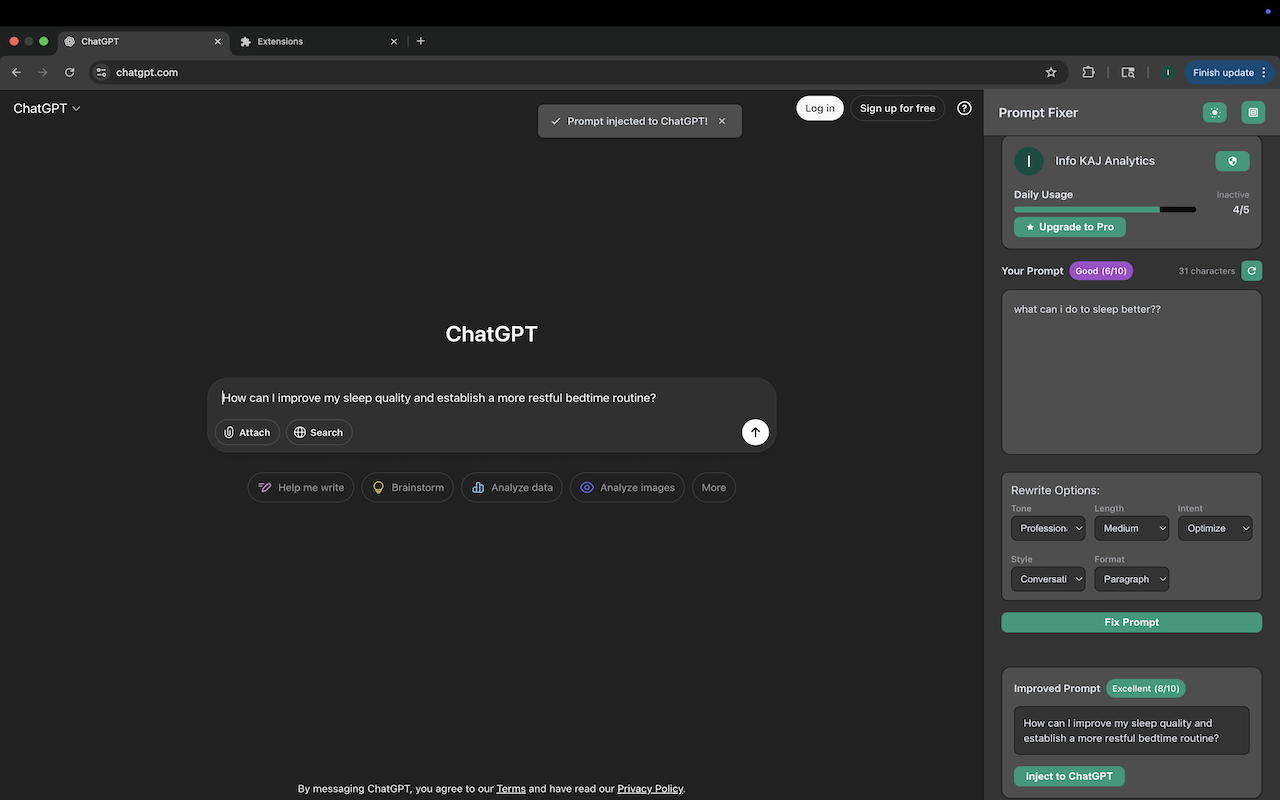
Task: Open the Format dropdown set to Paragraph
Action: click(1131, 579)
